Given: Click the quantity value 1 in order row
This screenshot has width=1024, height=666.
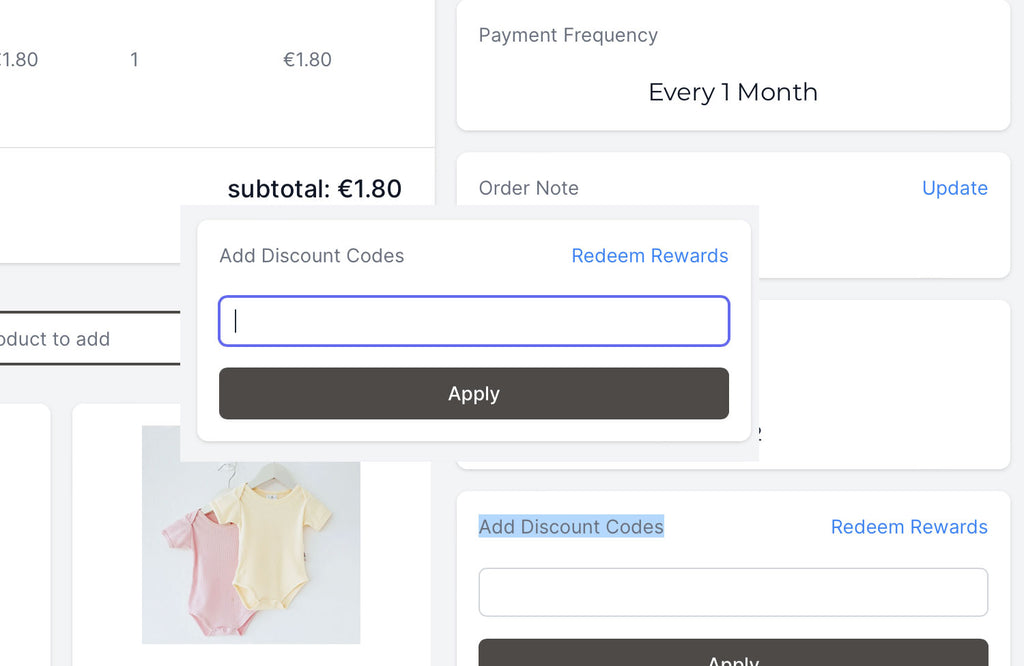Looking at the screenshot, I should click(x=134, y=59).
